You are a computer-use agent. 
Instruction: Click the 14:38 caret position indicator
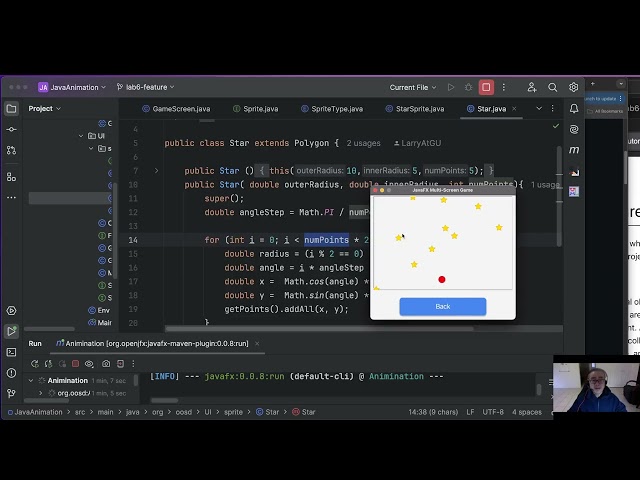pos(433,412)
